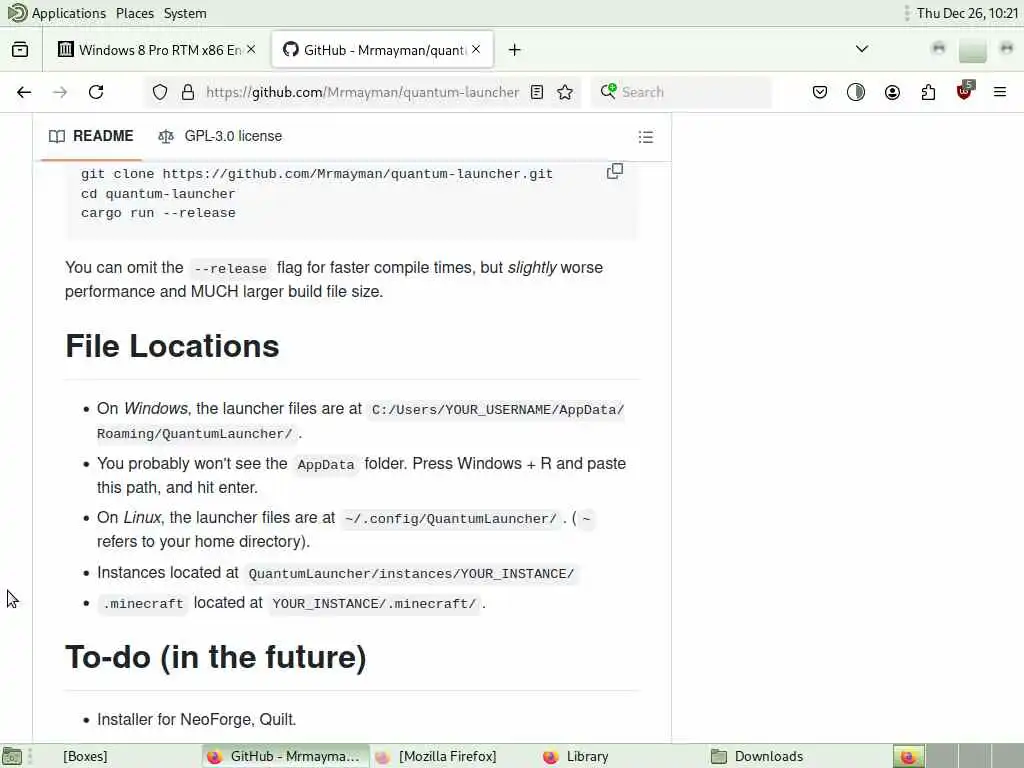Close the GitHub quantum-launcher tab
This screenshot has width=1024, height=768.
click(x=476, y=50)
